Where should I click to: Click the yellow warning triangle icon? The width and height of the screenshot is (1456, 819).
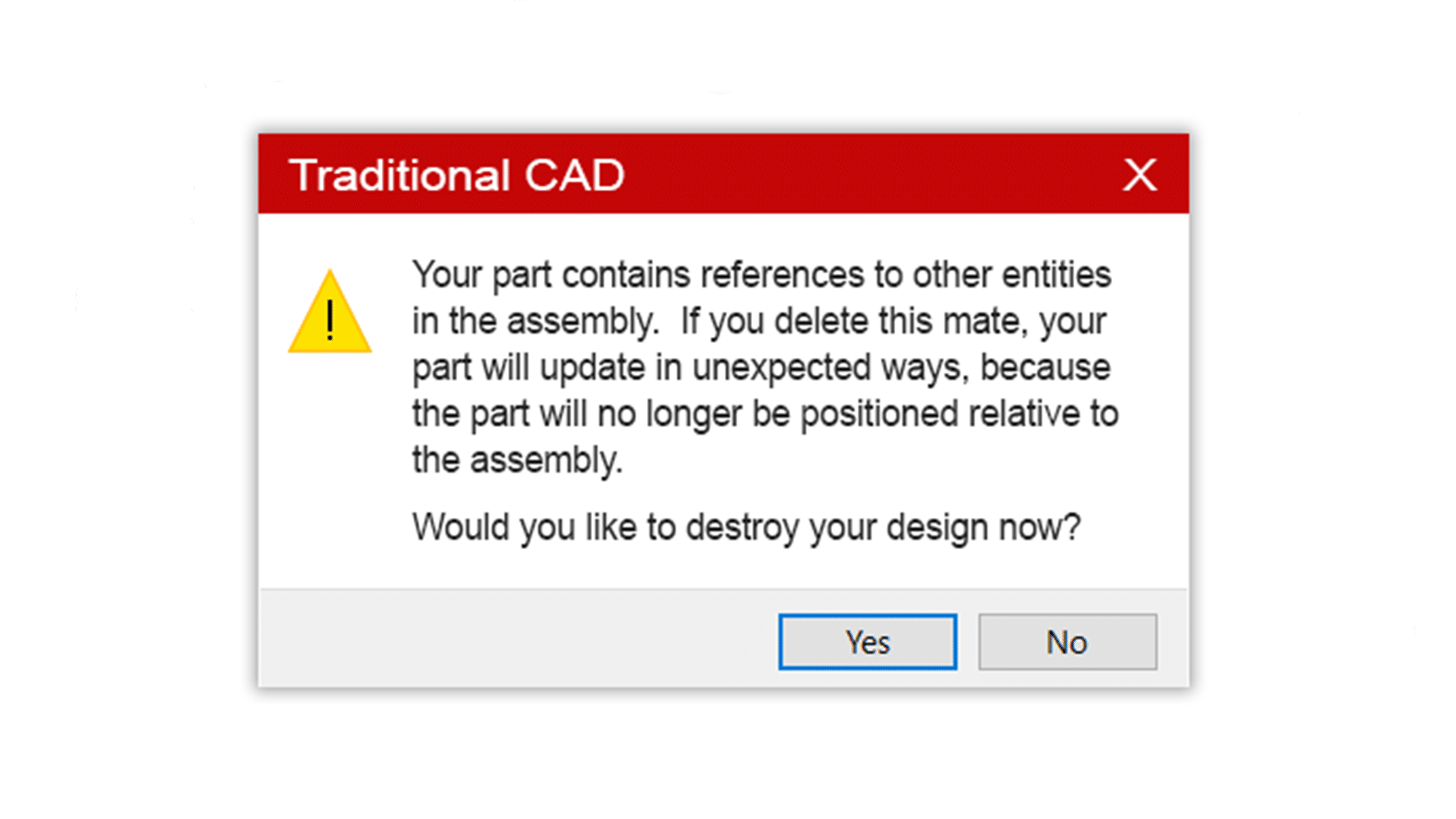(x=330, y=312)
